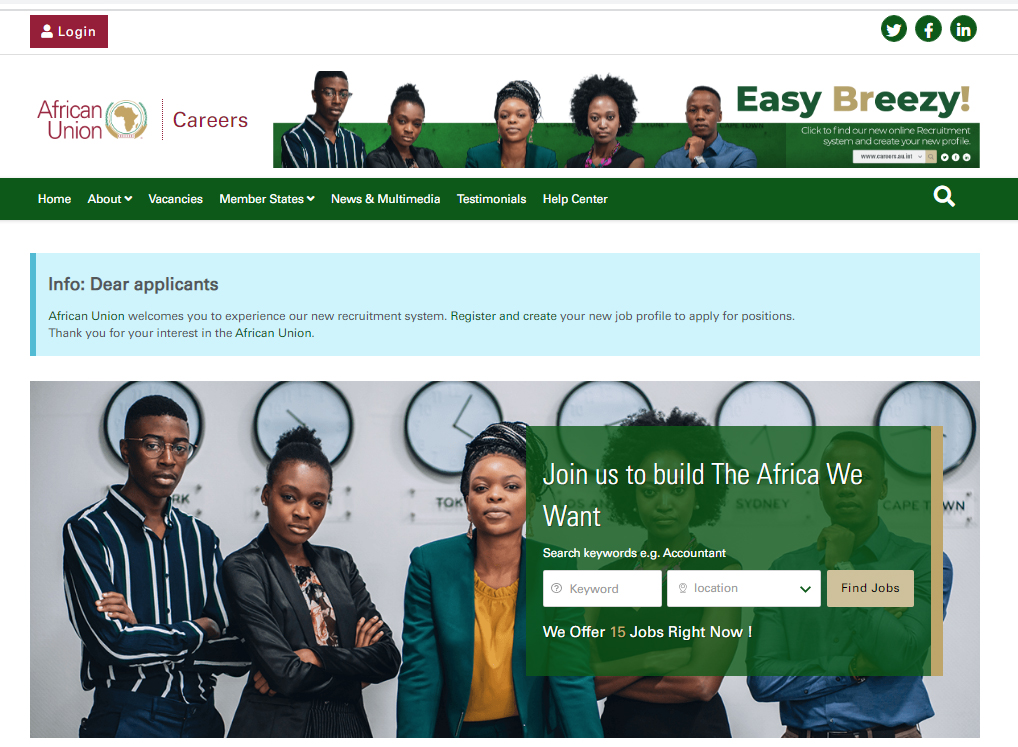
Task: Open the LinkedIn social icon
Action: pyautogui.click(x=963, y=29)
